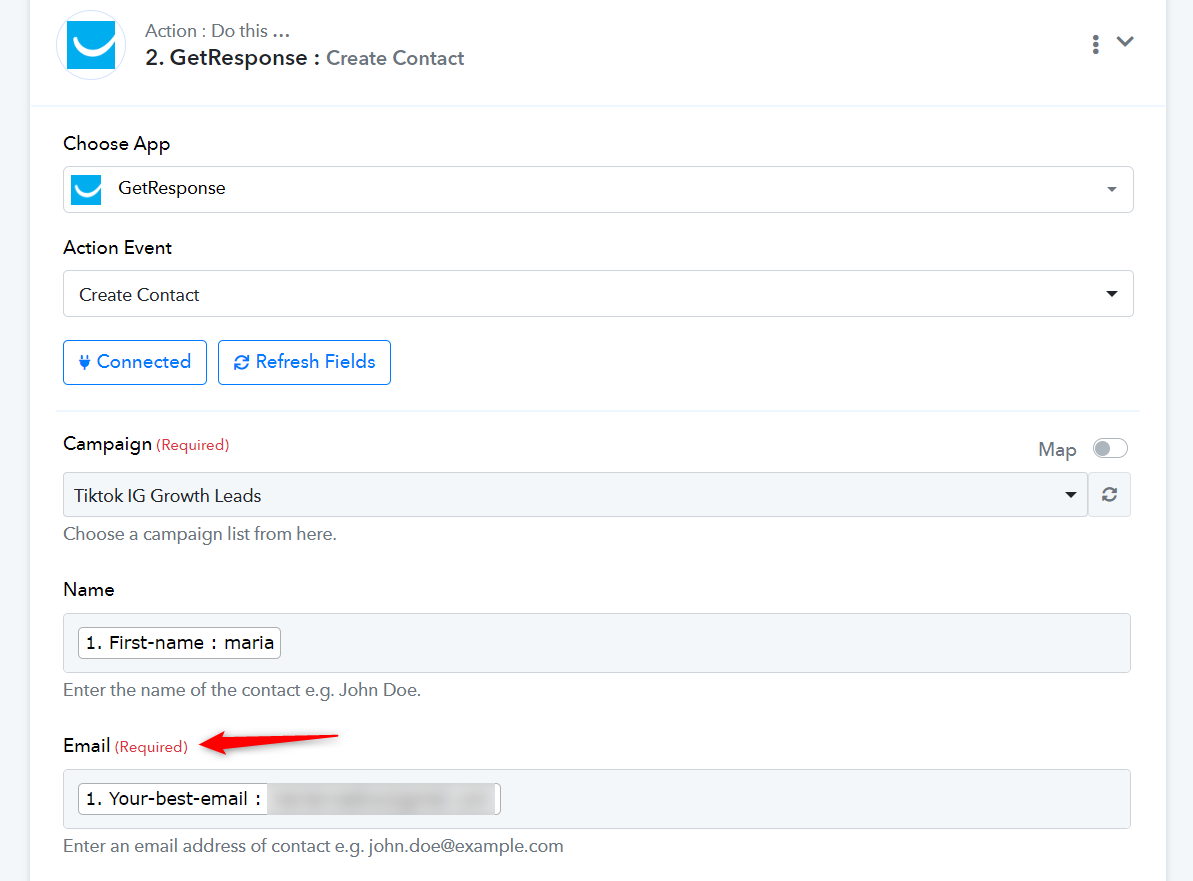Open the Campaign list dropdown
Viewport: 1193px width, 881px height.
tap(575, 495)
